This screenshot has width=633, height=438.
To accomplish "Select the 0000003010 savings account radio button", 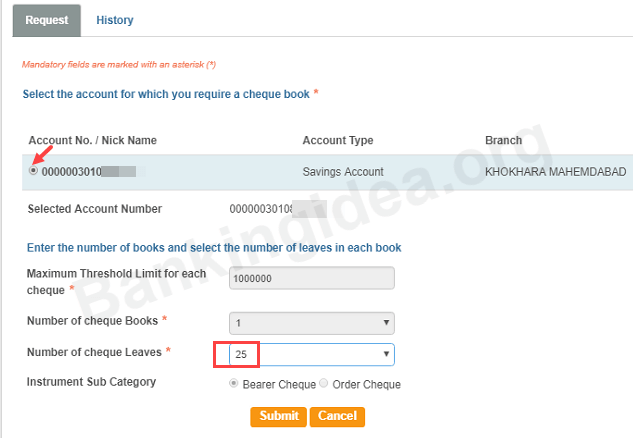I will click(33, 171).
